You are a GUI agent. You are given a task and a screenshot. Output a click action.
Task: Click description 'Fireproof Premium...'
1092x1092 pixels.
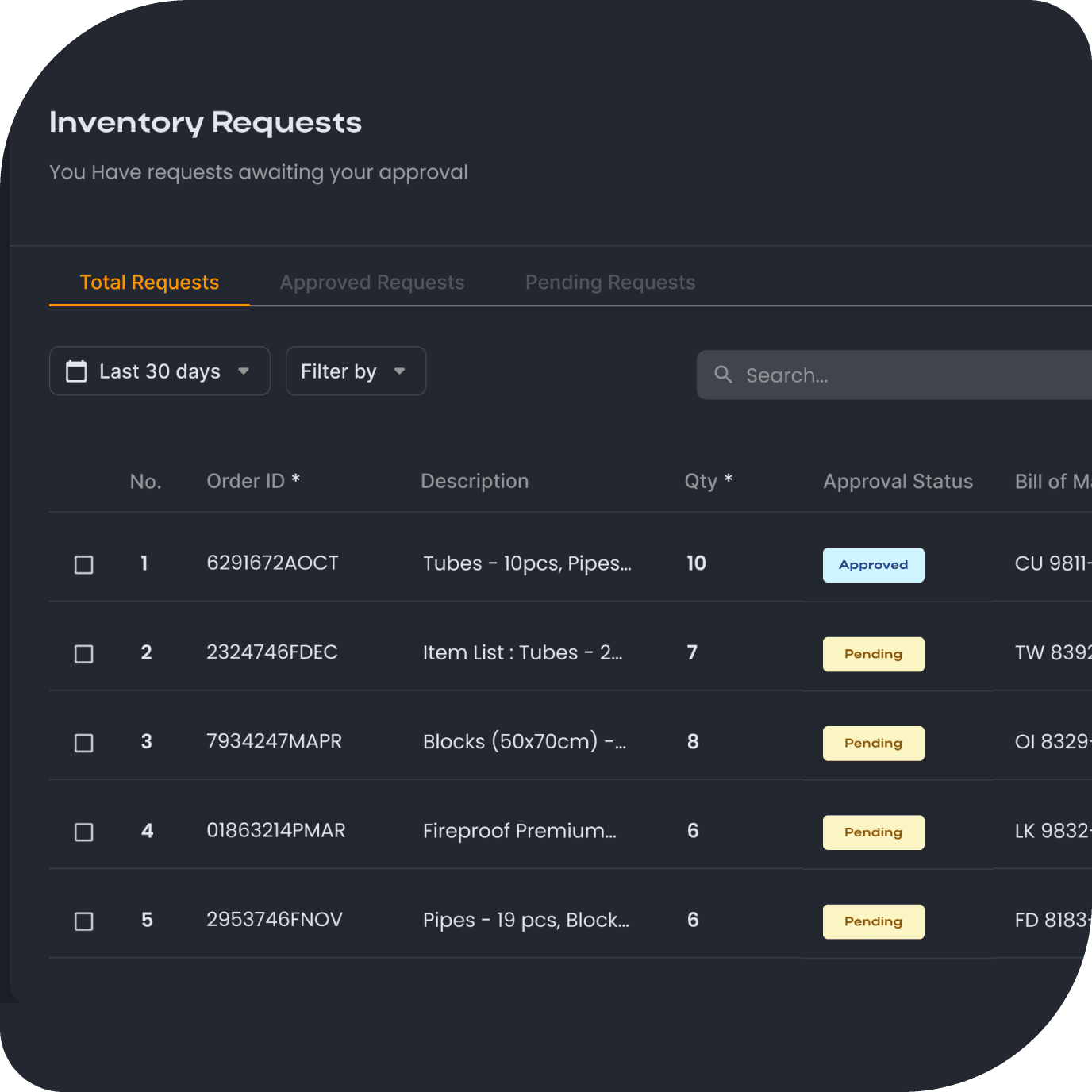520,831
